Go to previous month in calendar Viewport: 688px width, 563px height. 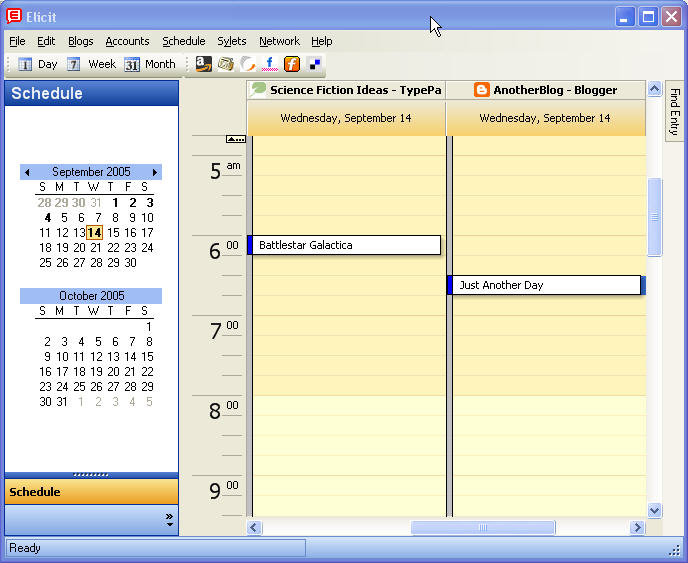(27, 172)
